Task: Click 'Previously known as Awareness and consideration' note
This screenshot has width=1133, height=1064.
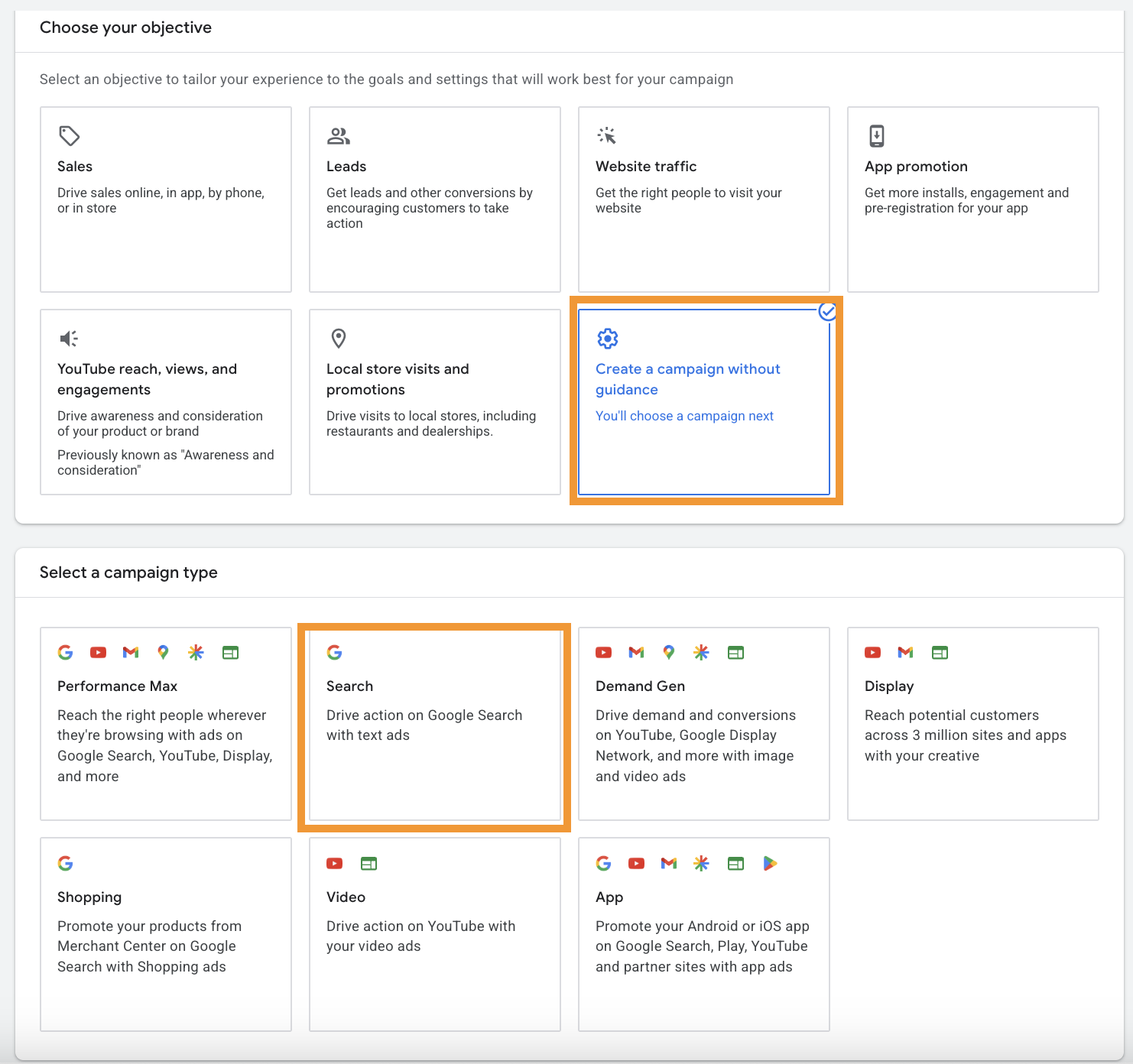Action: tap(166, 462)
